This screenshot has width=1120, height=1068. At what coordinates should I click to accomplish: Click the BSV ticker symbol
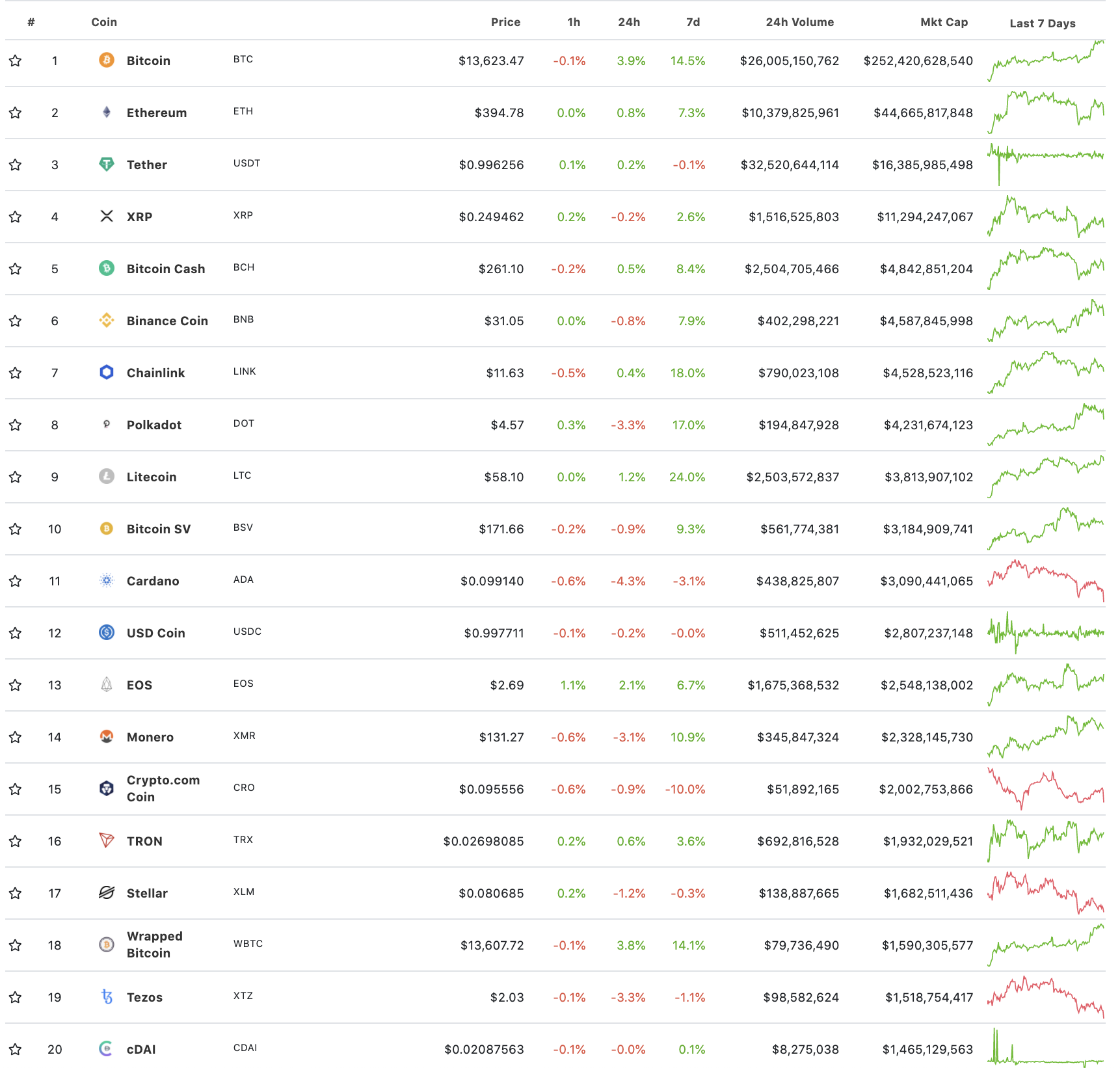click(243, 527)
